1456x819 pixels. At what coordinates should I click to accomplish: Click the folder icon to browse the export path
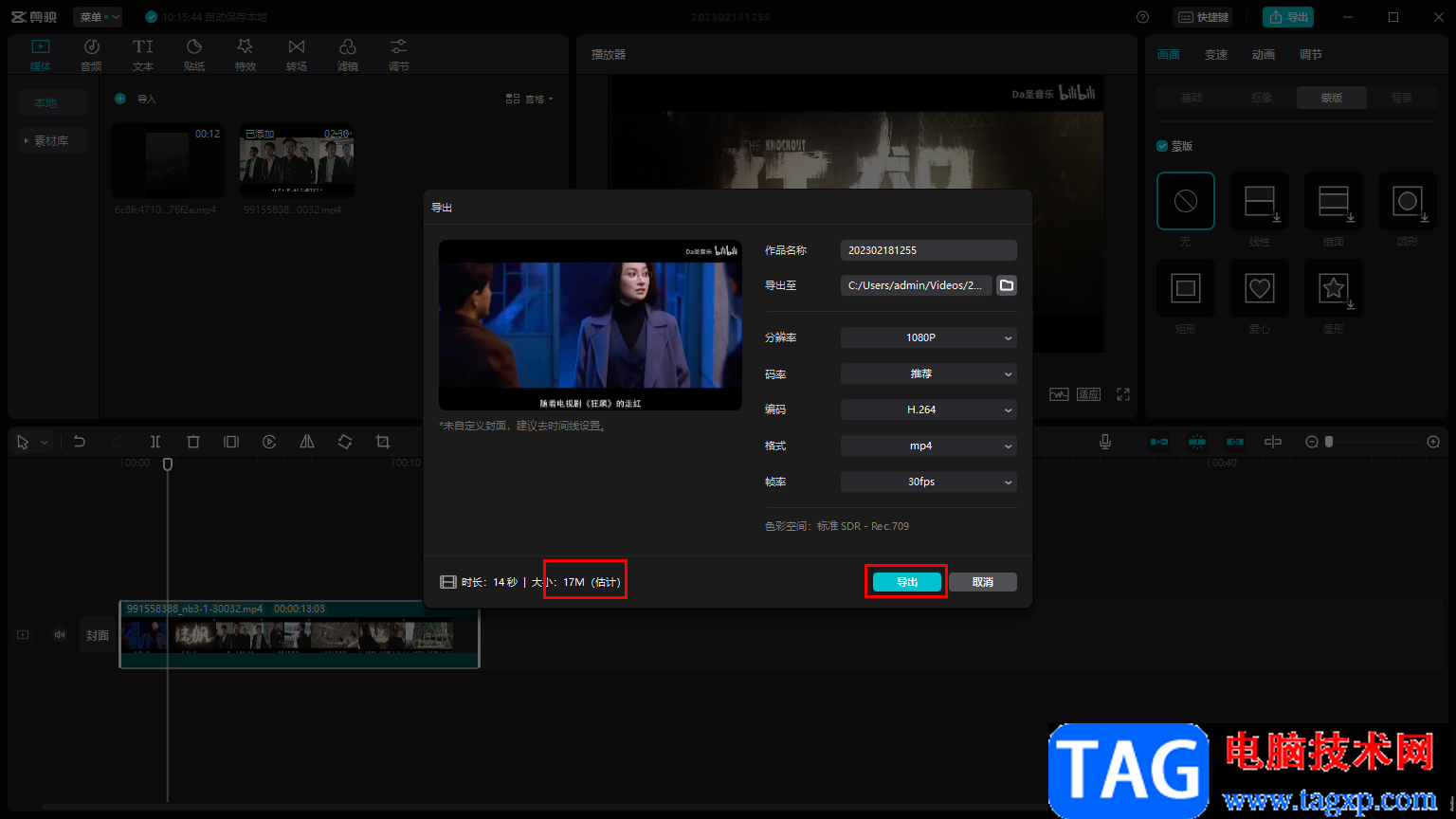[1007, 285]
